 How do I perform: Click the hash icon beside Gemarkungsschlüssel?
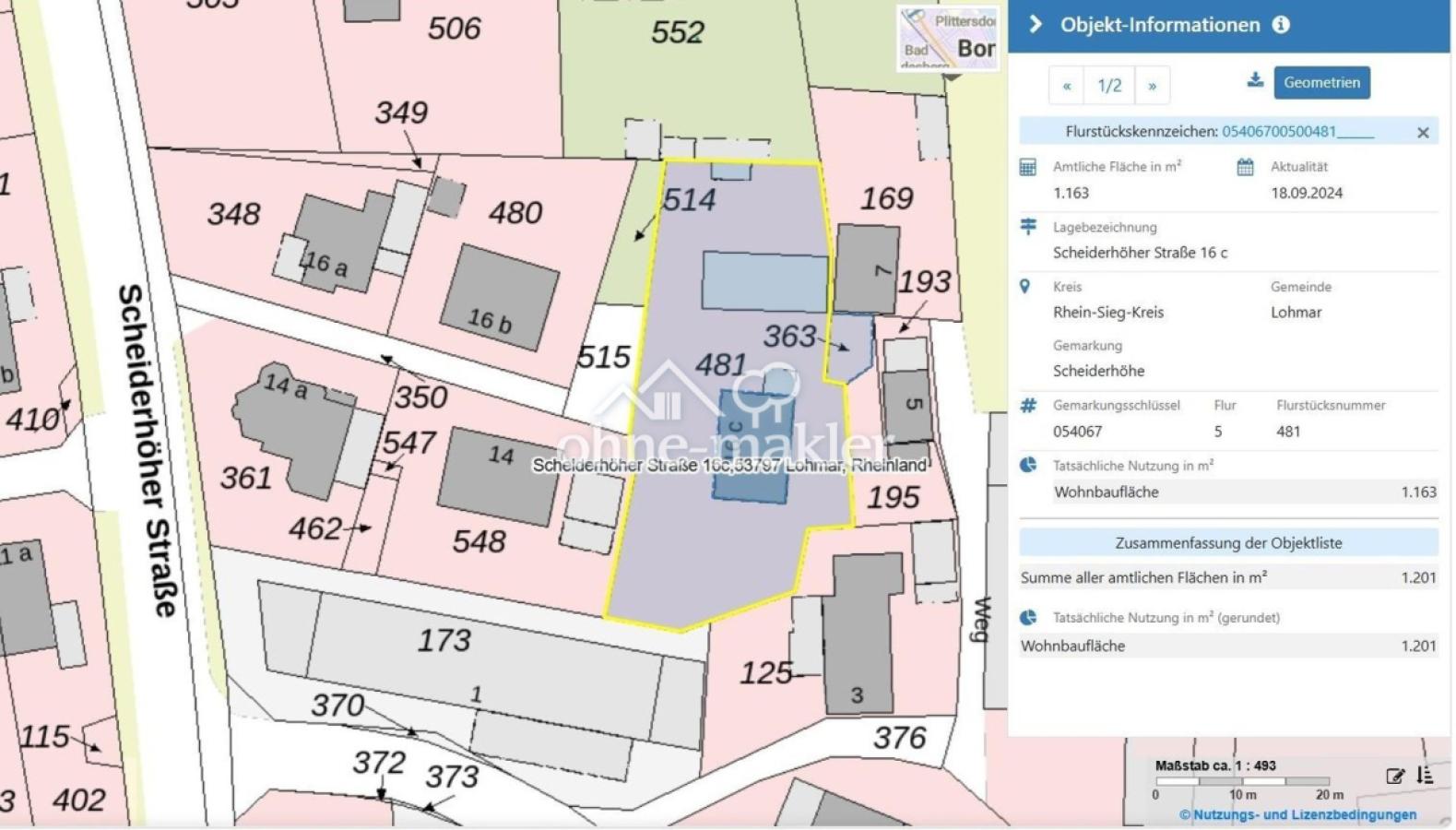coord(1028,405)
